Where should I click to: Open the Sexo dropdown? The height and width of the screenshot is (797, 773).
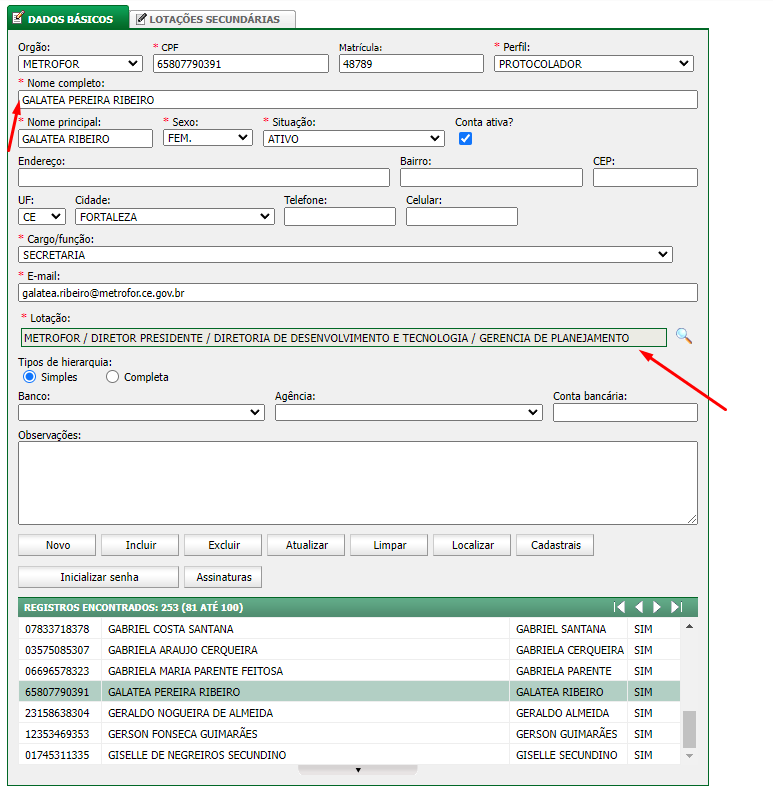[x=208, y=138]
